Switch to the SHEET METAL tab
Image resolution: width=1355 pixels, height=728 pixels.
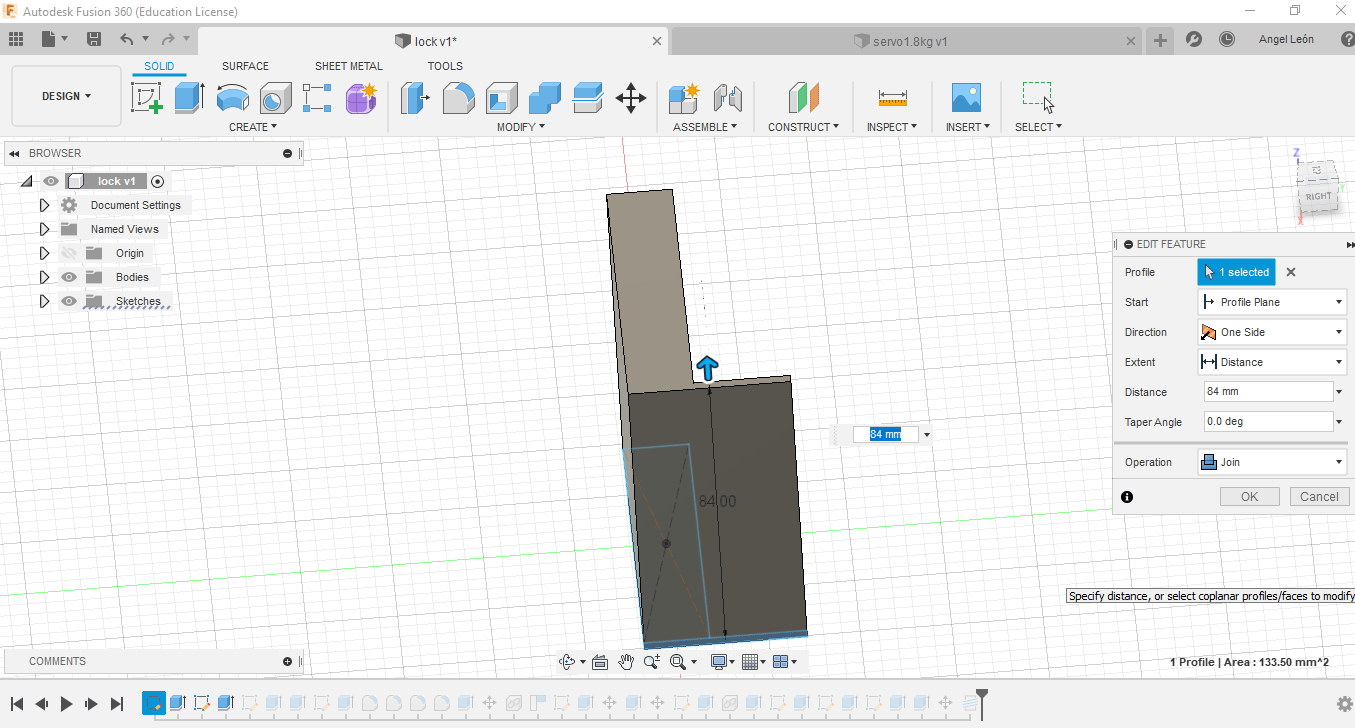[348, 66]
